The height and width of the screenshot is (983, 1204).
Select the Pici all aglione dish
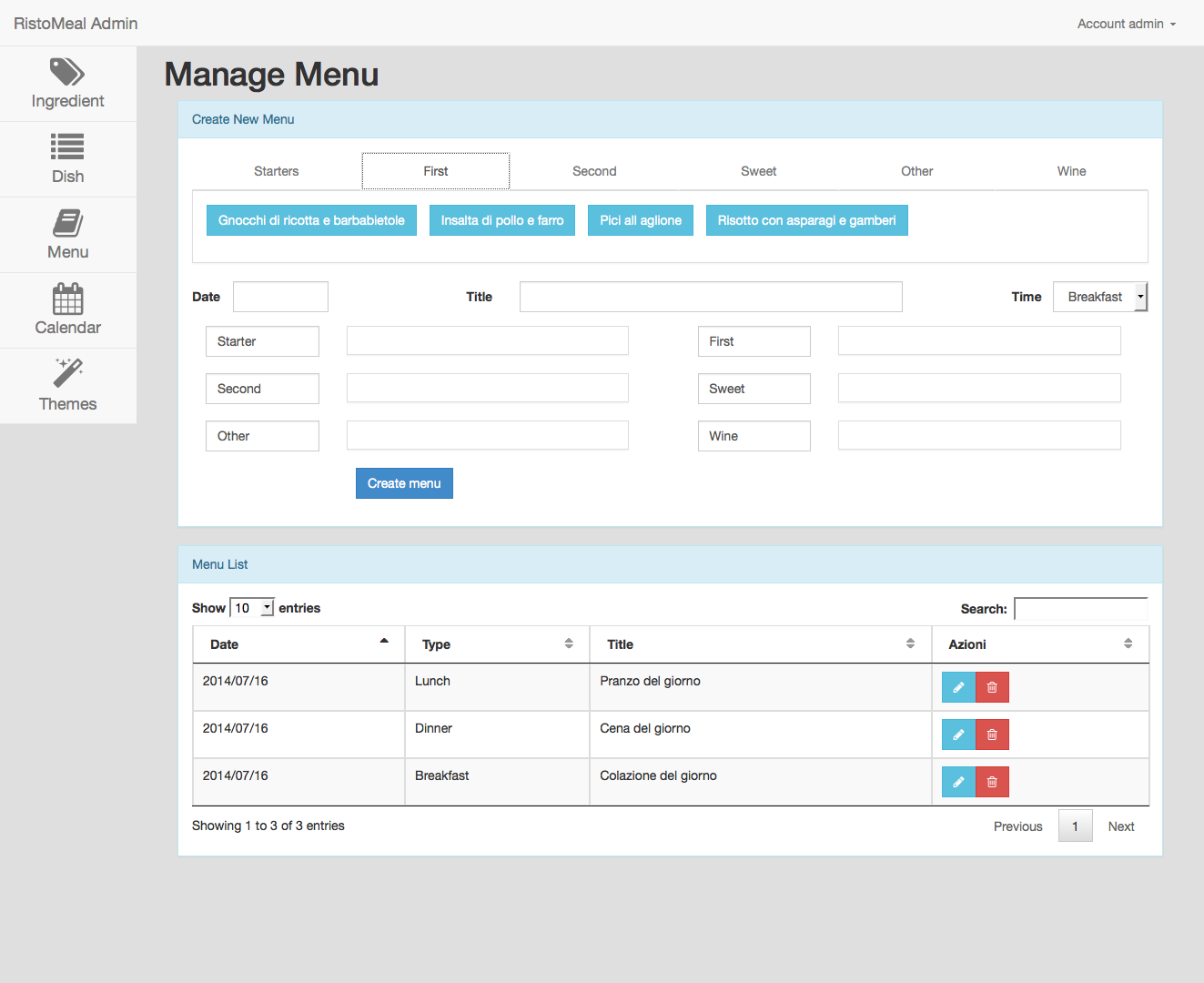(640, 219)
